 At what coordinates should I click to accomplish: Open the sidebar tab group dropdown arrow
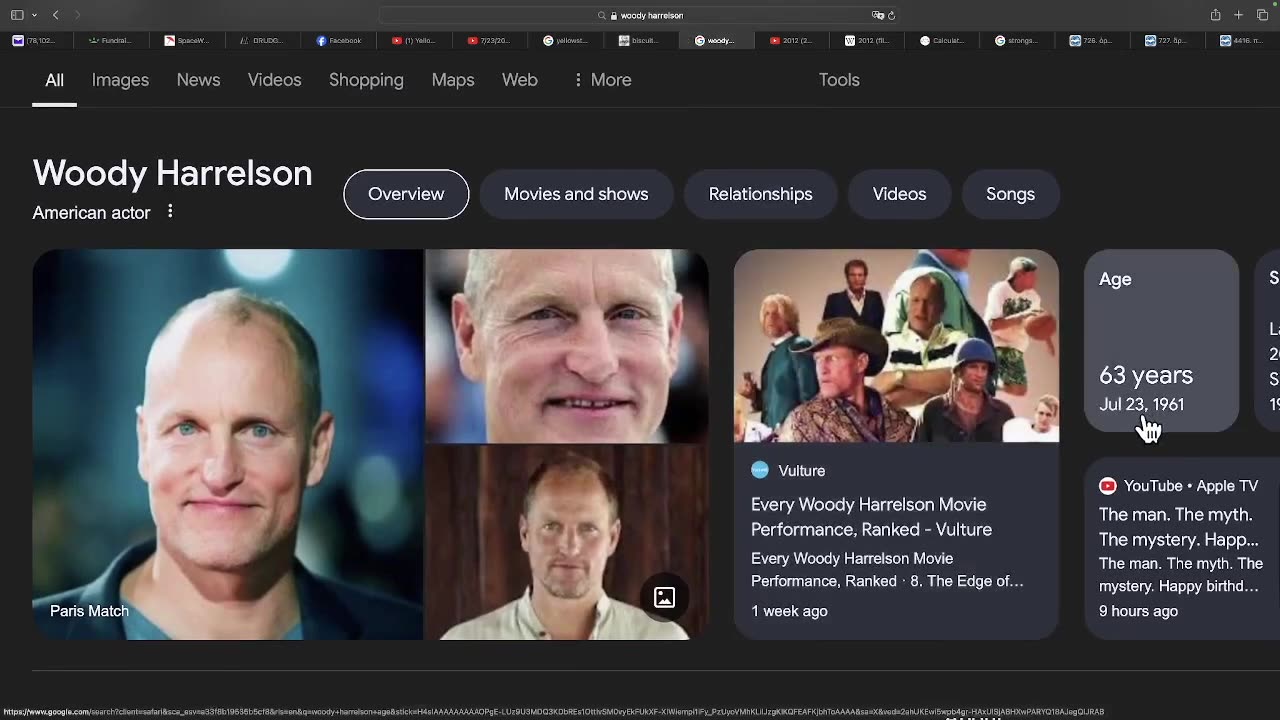(x=34, y=15)
